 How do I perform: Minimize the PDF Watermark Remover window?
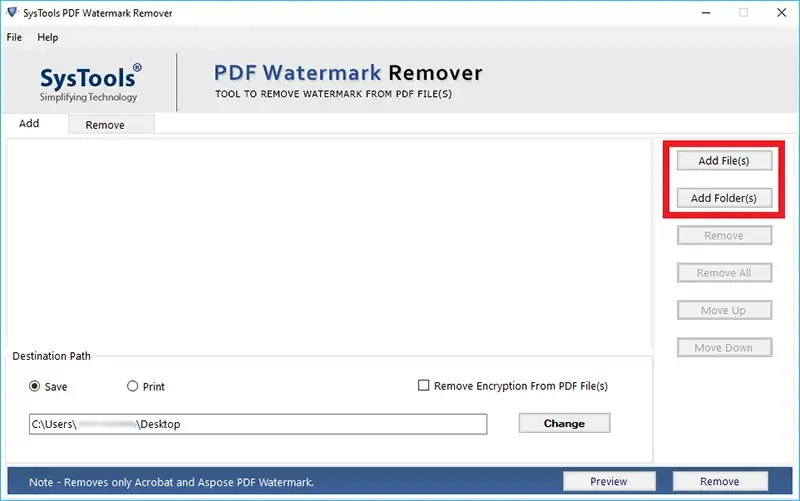[706, 13]
